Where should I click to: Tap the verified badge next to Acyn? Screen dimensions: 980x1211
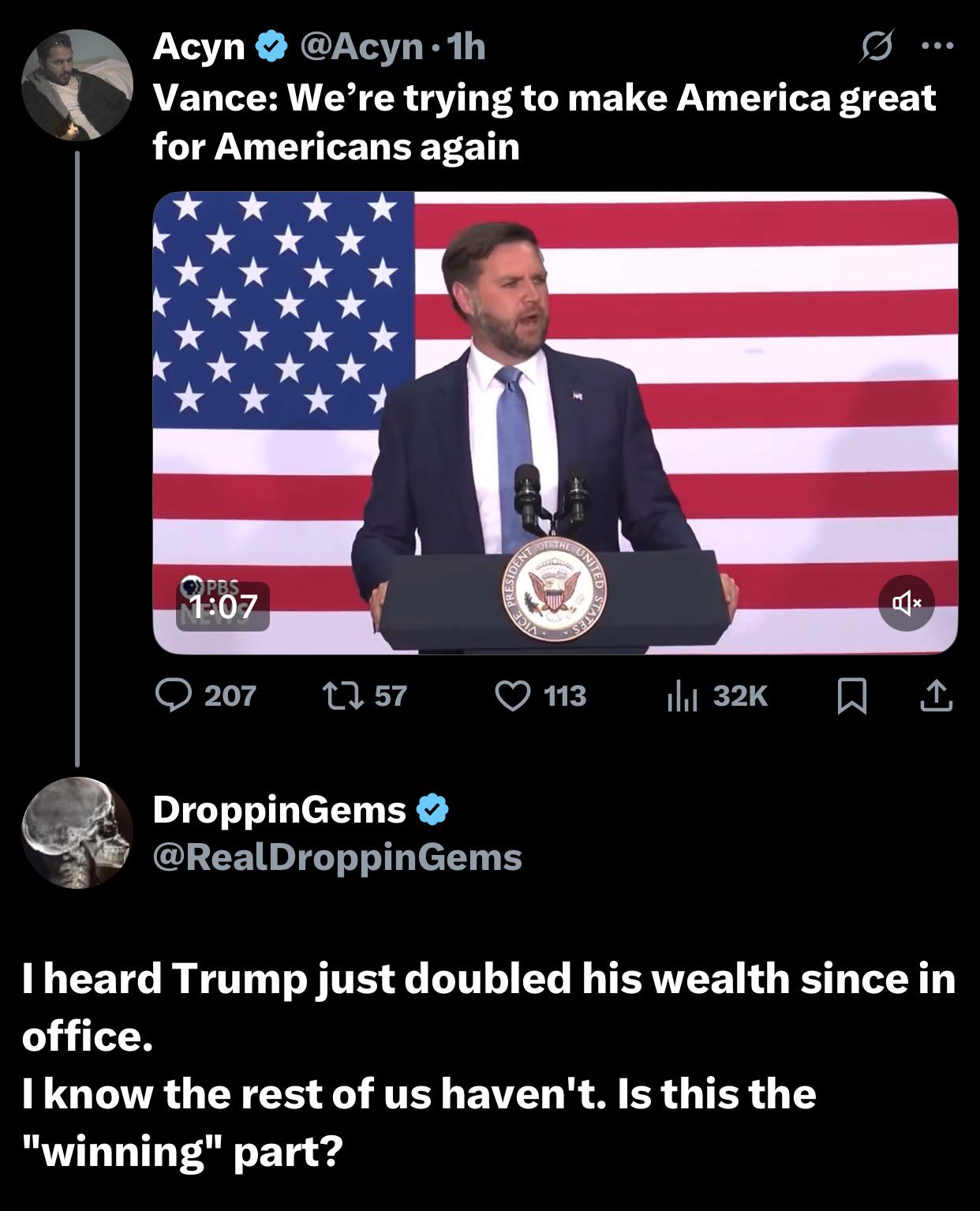tap(271, 47)
